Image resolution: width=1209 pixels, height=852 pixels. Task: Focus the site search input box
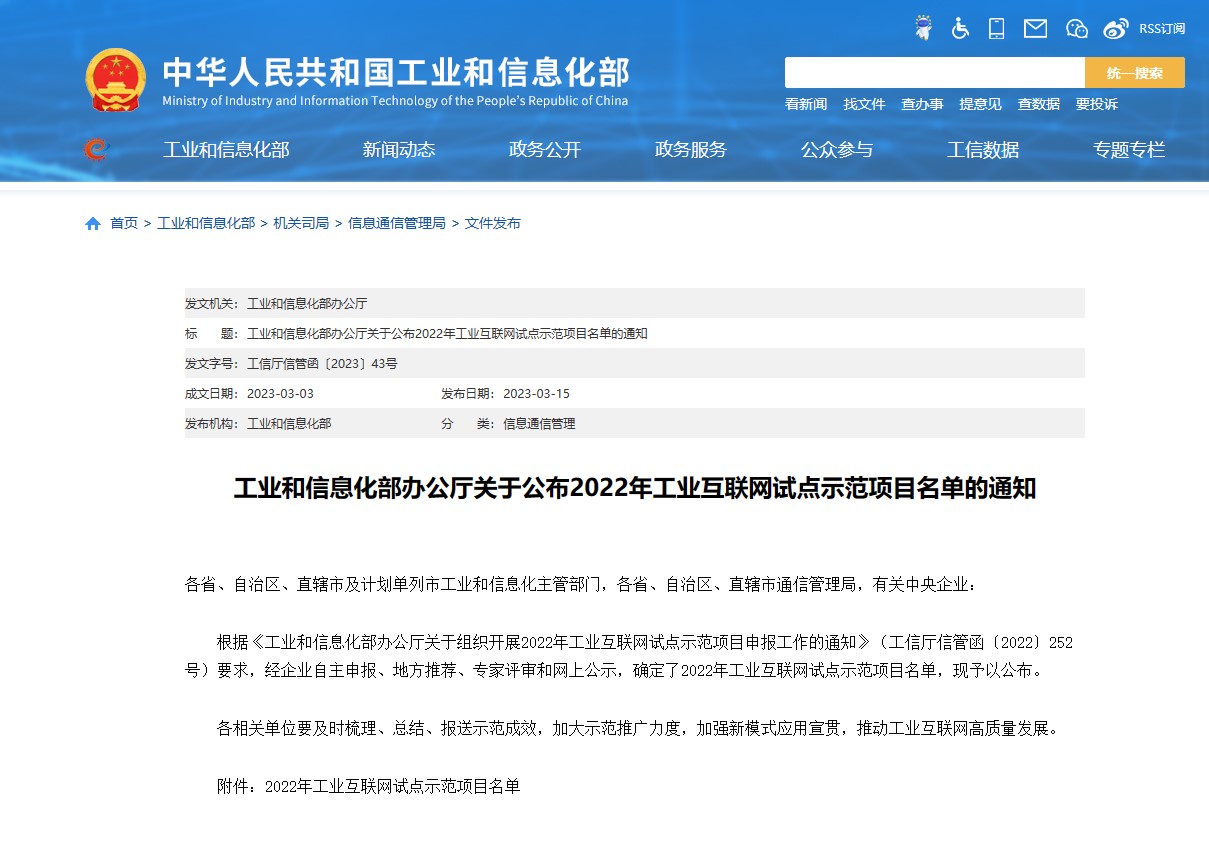(x=935, y=73)
